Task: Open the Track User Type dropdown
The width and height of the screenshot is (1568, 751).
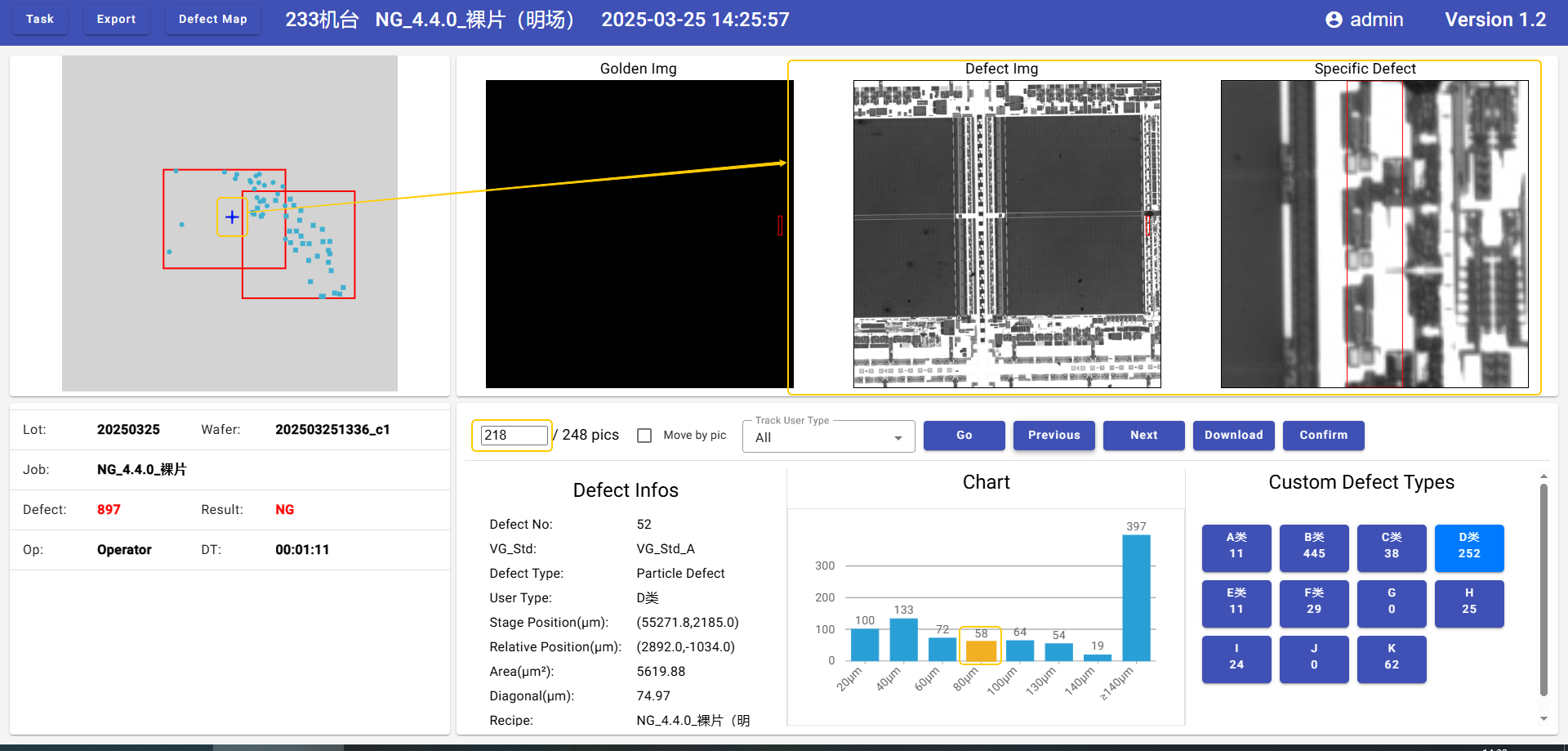Action: [827, 437]
